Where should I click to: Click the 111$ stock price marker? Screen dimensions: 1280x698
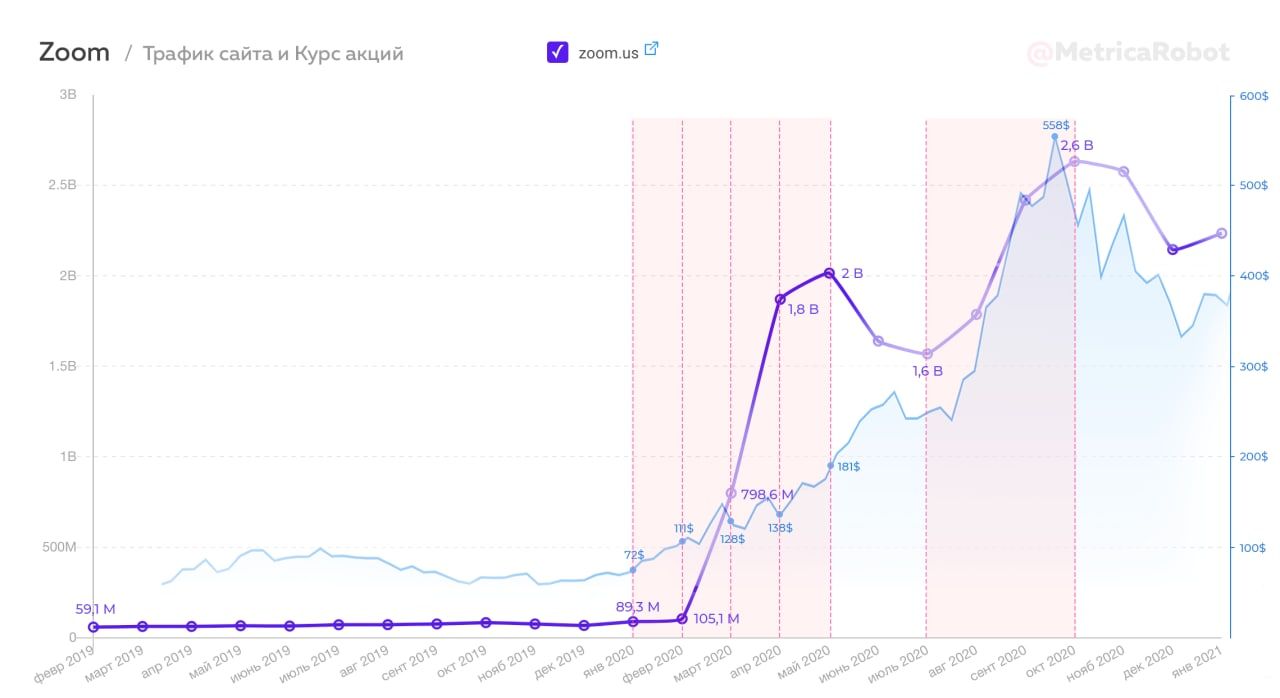coord(683,541)
